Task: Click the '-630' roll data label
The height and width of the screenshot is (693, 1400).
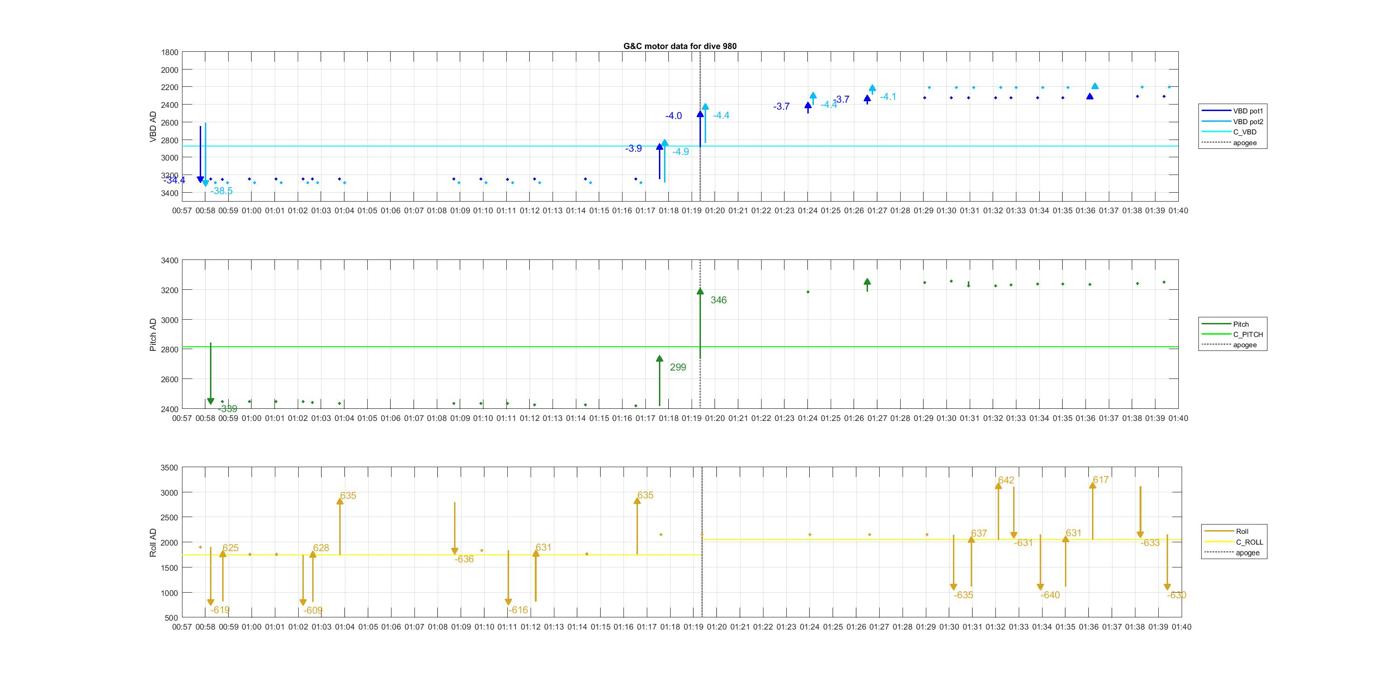Action: [x=1176, y=595]
